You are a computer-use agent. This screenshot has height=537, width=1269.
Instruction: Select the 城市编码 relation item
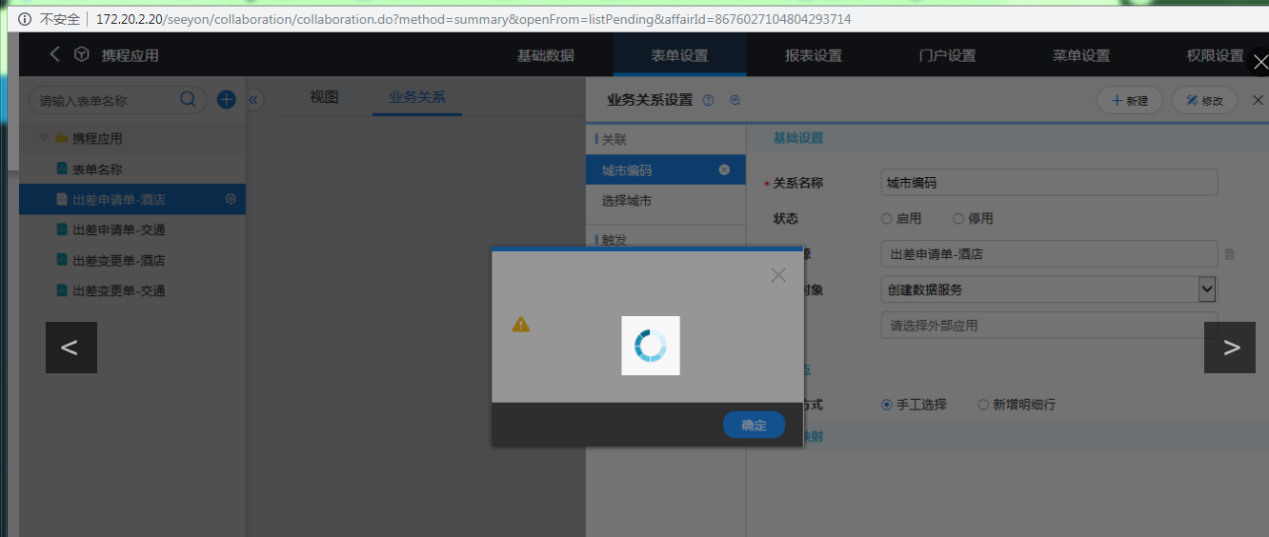pos(665,170)
